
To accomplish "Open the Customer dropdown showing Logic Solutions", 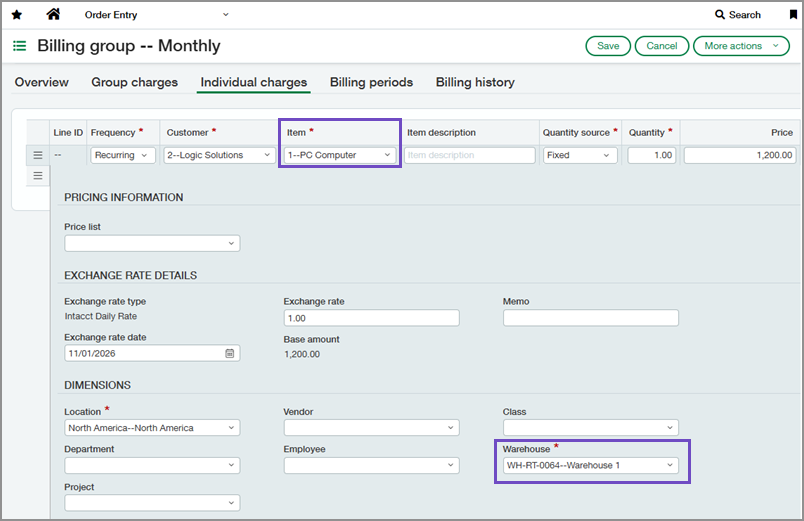I will (x=219, y=155).
